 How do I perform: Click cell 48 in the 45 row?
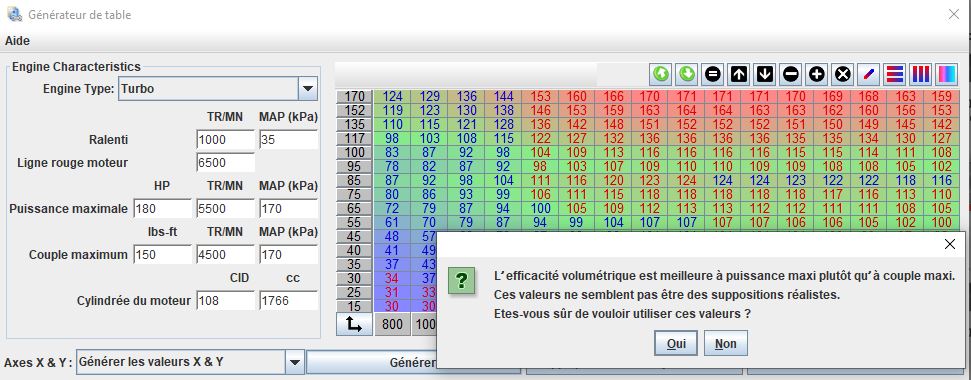393,236
